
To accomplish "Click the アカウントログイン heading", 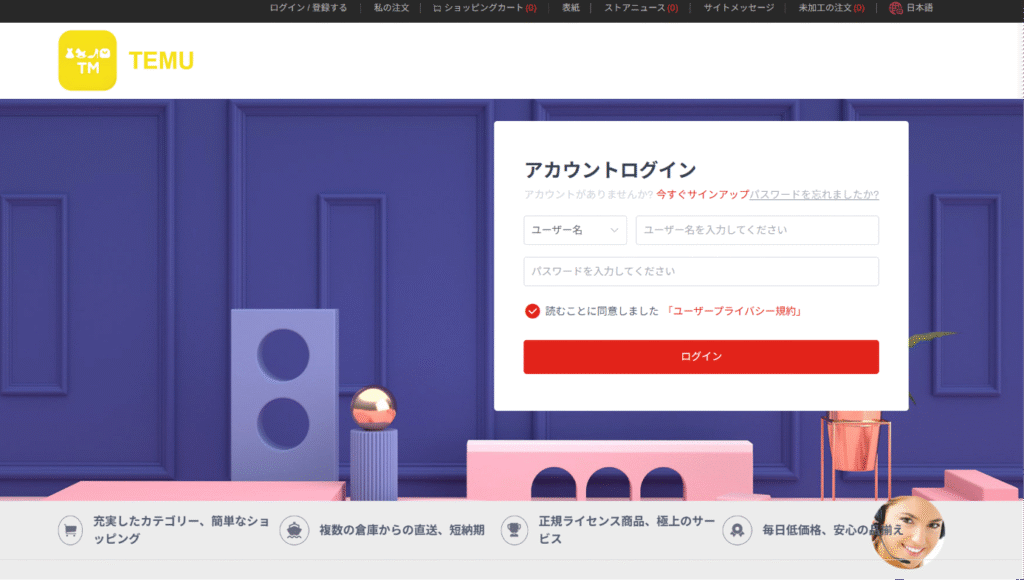I will pos(610,170).
